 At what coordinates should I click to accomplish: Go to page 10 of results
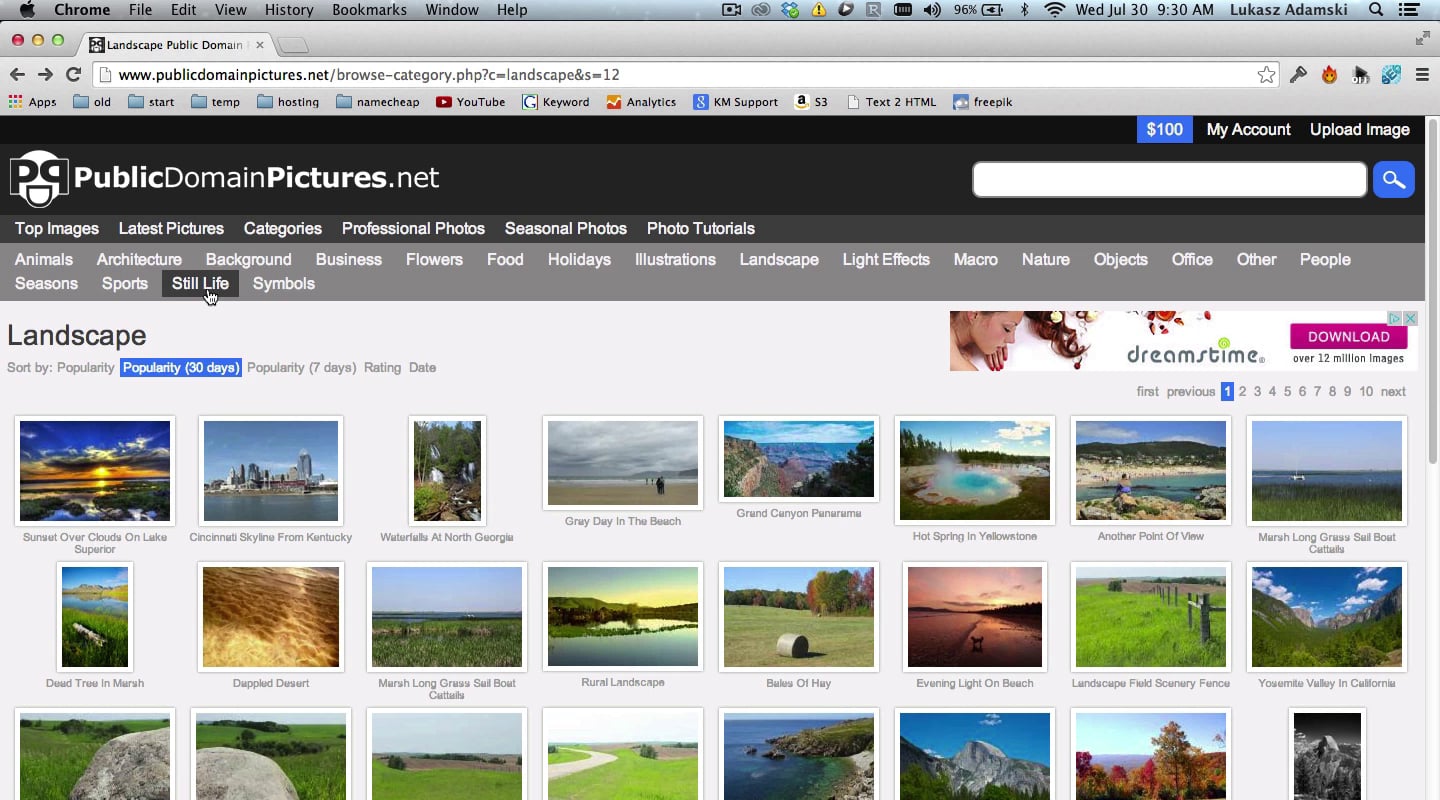[1366, 392]
